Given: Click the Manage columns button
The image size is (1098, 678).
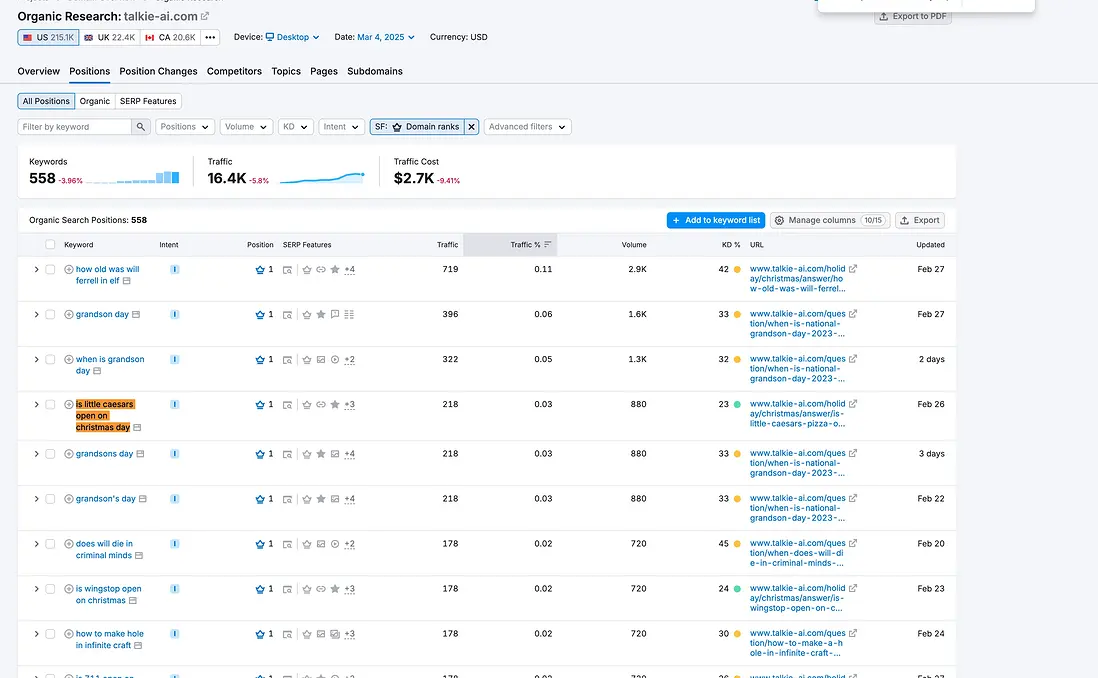Looking at the screenshot, I should point(830,220).
